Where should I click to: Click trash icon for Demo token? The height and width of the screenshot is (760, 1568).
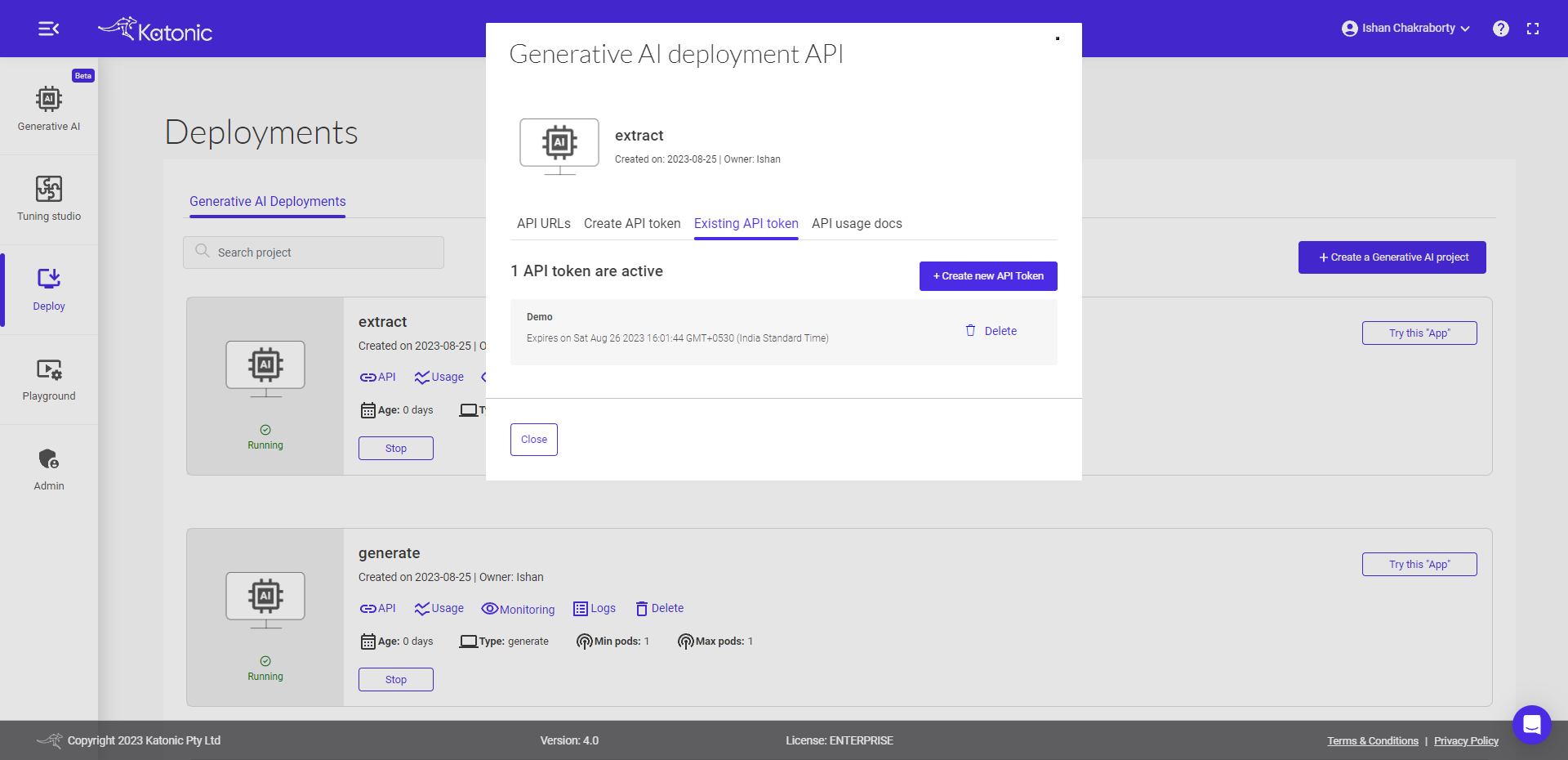pos(970,331)
